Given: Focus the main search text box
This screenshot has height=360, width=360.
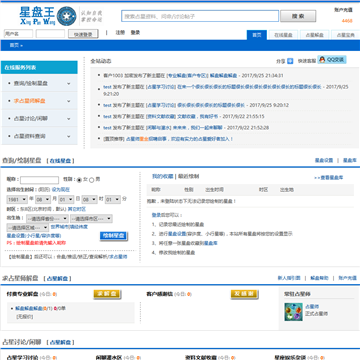Looking at the screenshot, I should tap(200, 16).
